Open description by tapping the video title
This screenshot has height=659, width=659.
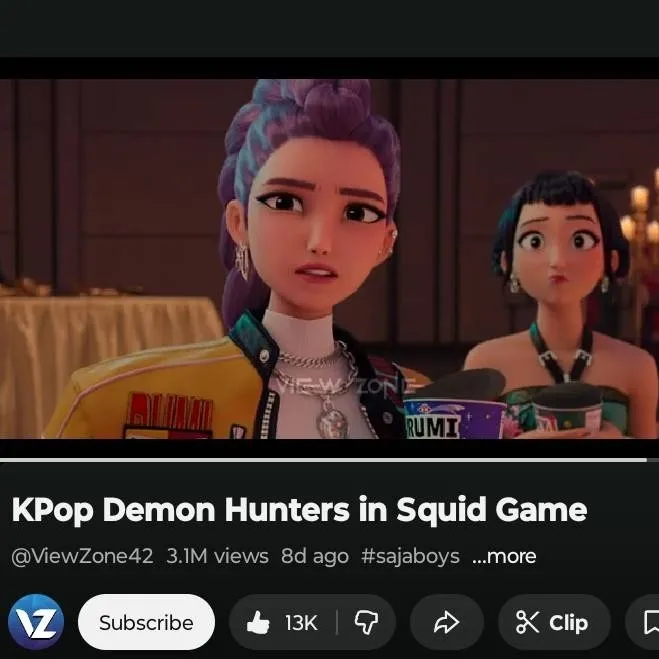pos(299,510)
